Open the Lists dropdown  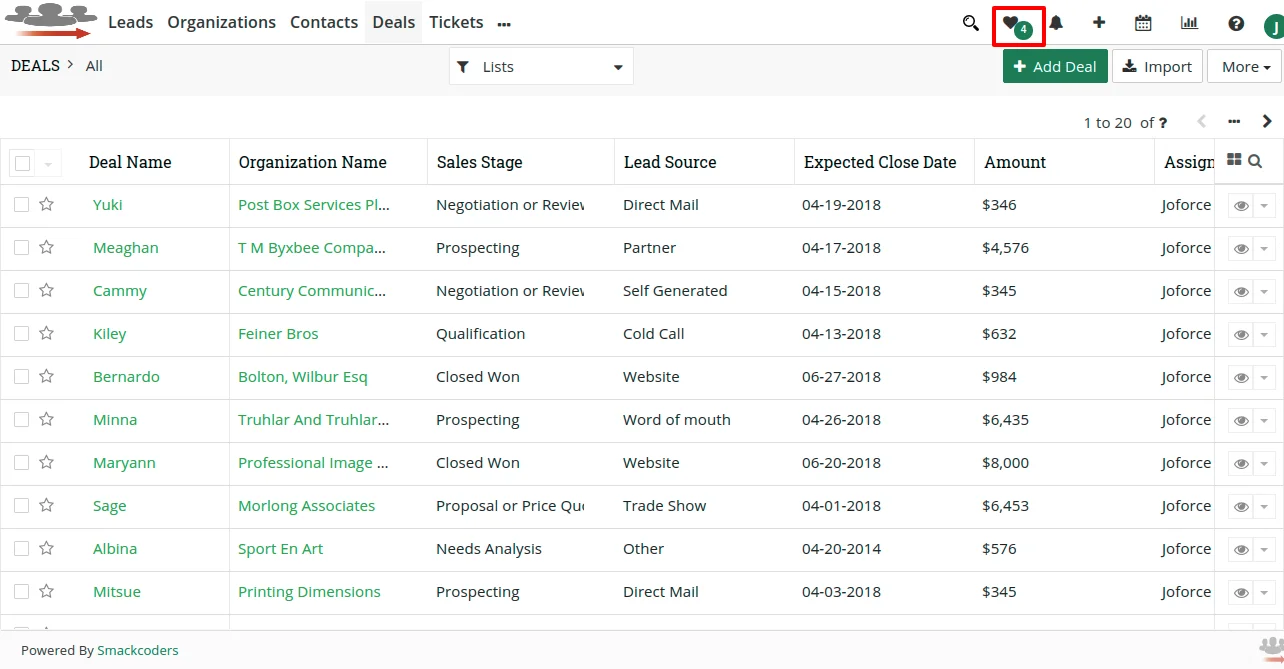pos(540,66)
